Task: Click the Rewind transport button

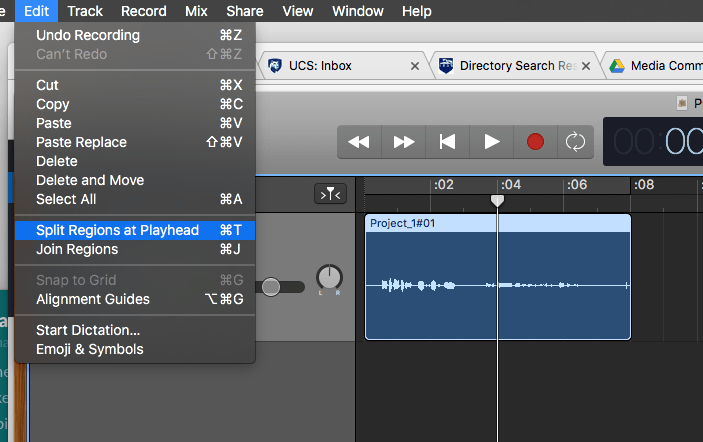Action: 359,142
